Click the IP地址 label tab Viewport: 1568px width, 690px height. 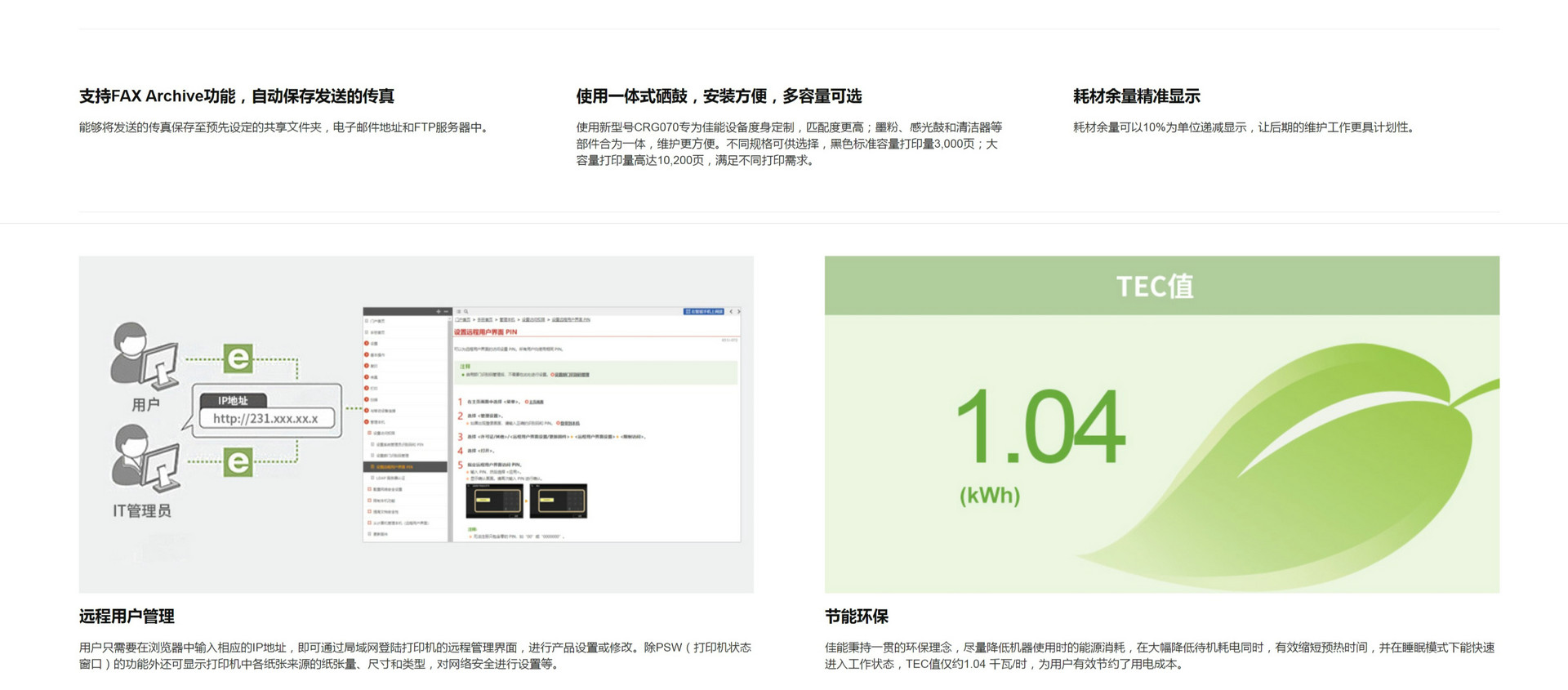[233, 400]
